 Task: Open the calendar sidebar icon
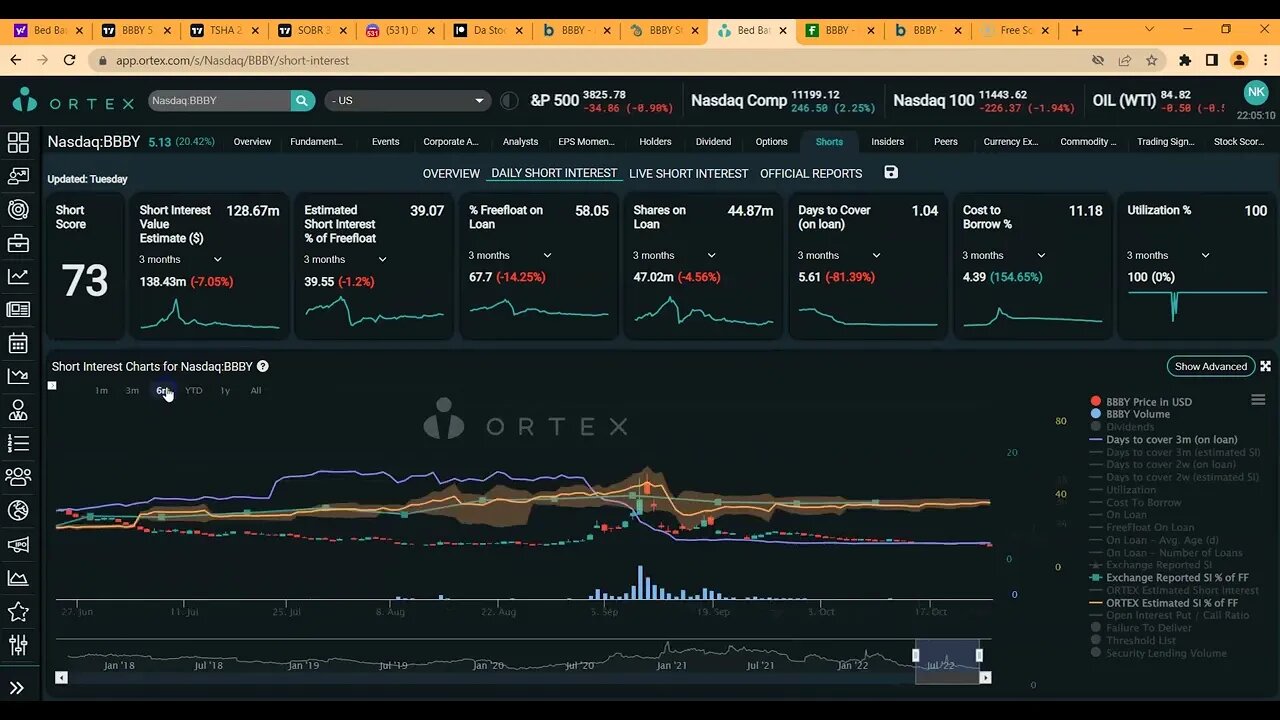tap(18, 343)
